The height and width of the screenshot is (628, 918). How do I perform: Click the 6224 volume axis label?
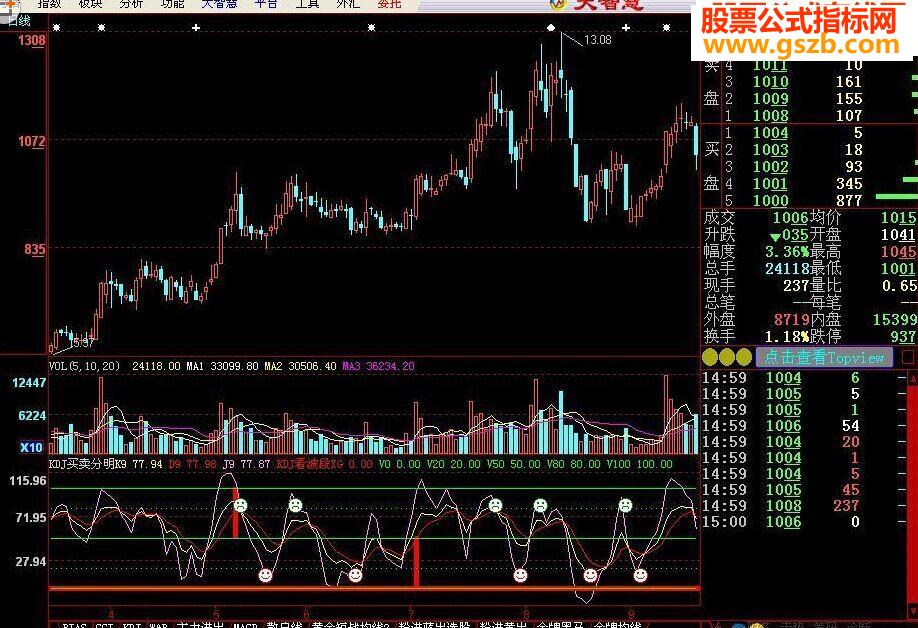pos(32,416)
